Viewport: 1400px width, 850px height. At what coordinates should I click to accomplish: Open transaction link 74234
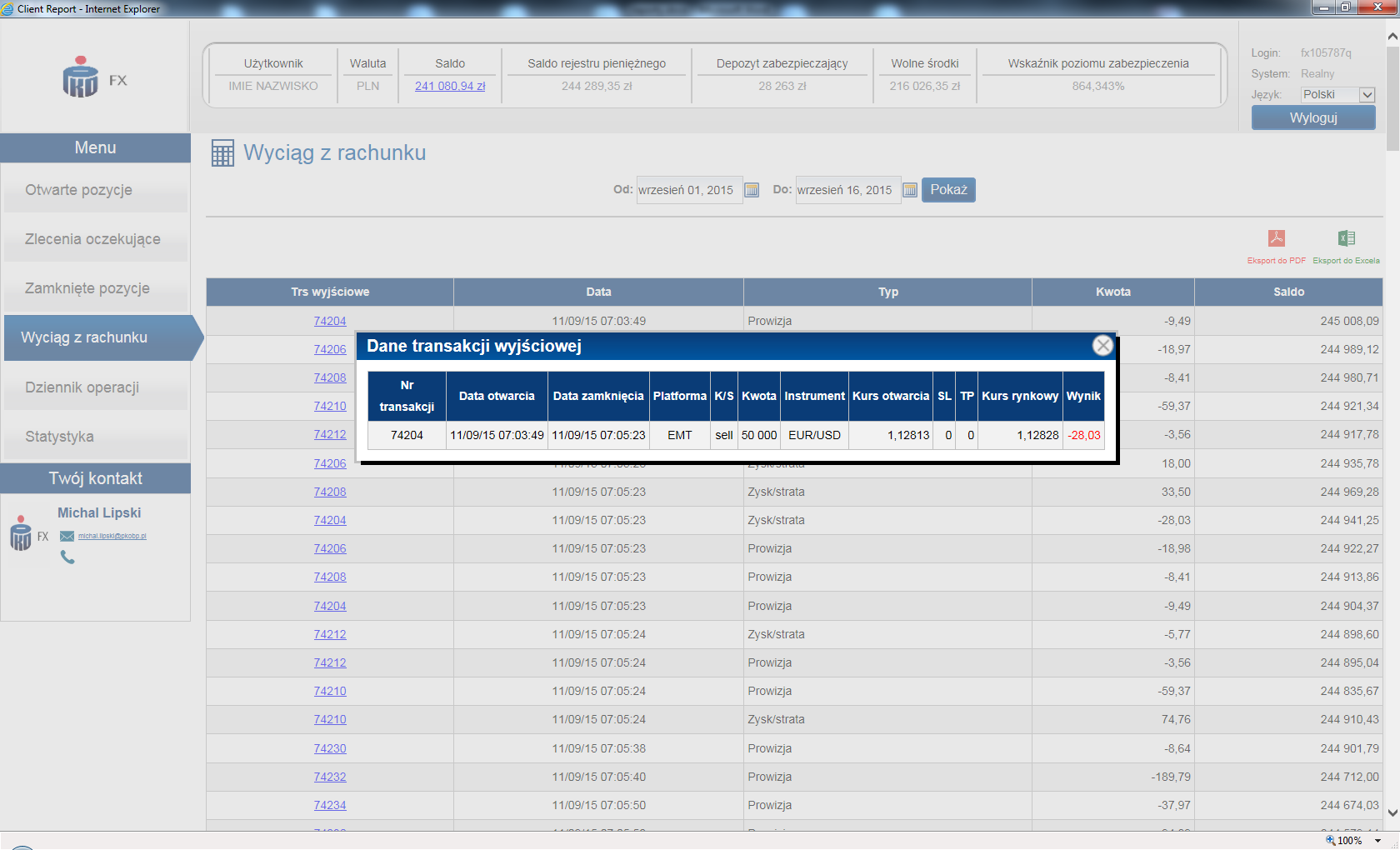330,805
